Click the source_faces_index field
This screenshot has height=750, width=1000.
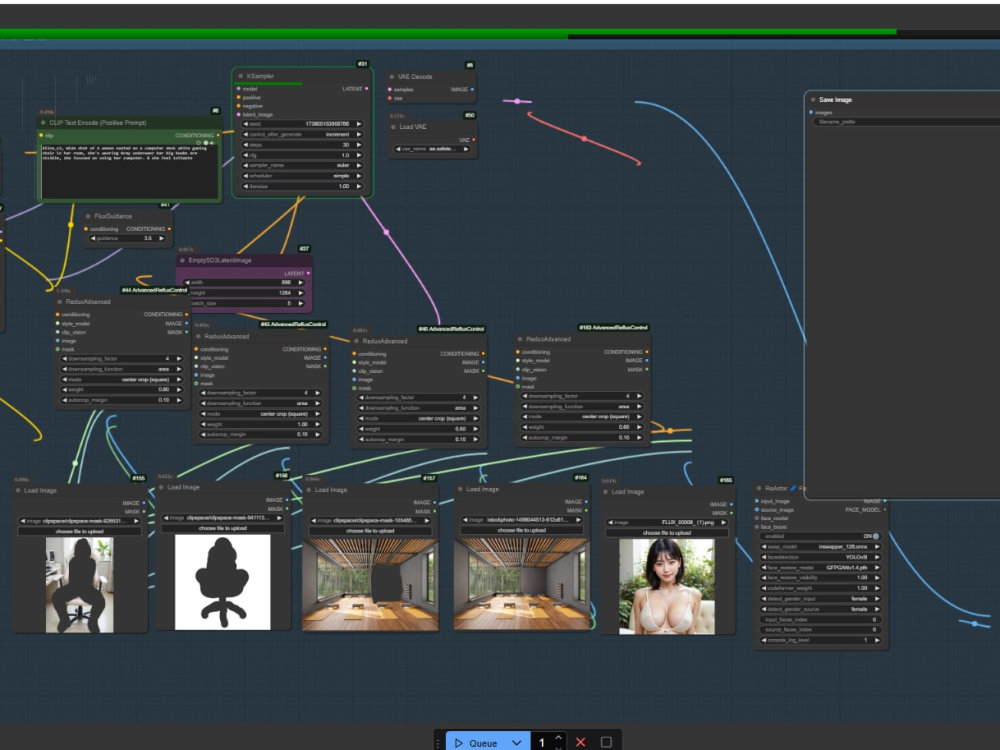tap(820, 629)
